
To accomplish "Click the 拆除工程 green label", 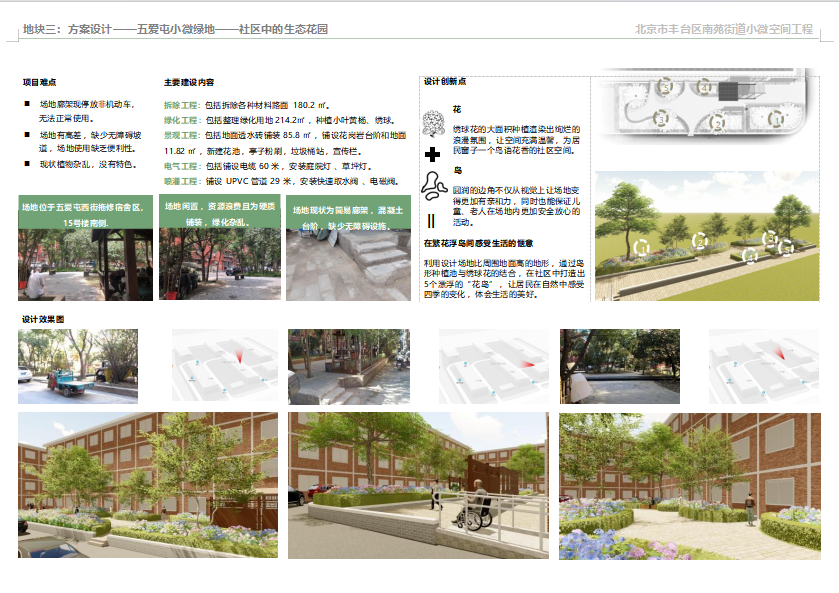I will click(180, 104).
